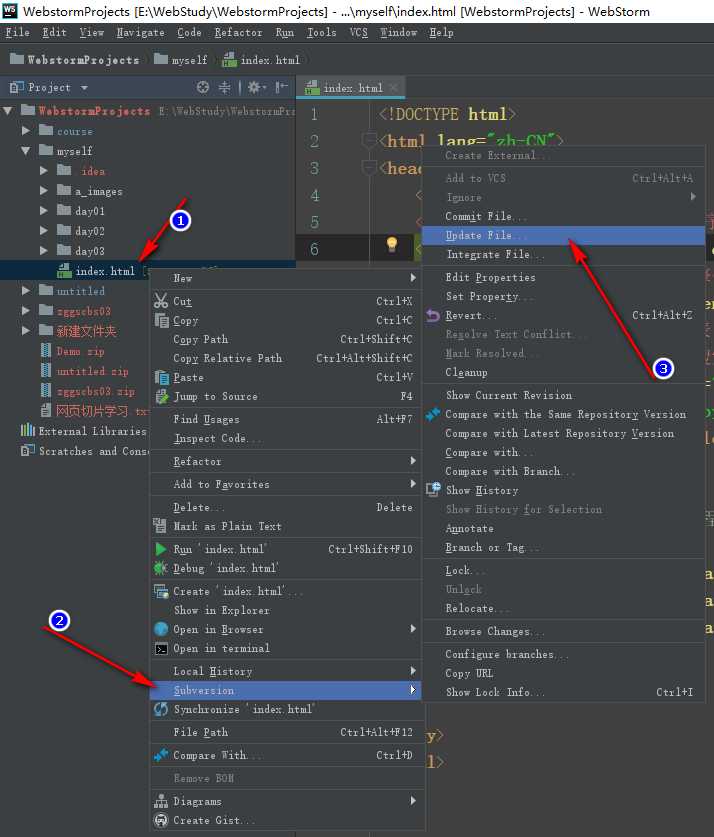
Task: Click the Compare With arrows icon
Action: coord(161,755)
